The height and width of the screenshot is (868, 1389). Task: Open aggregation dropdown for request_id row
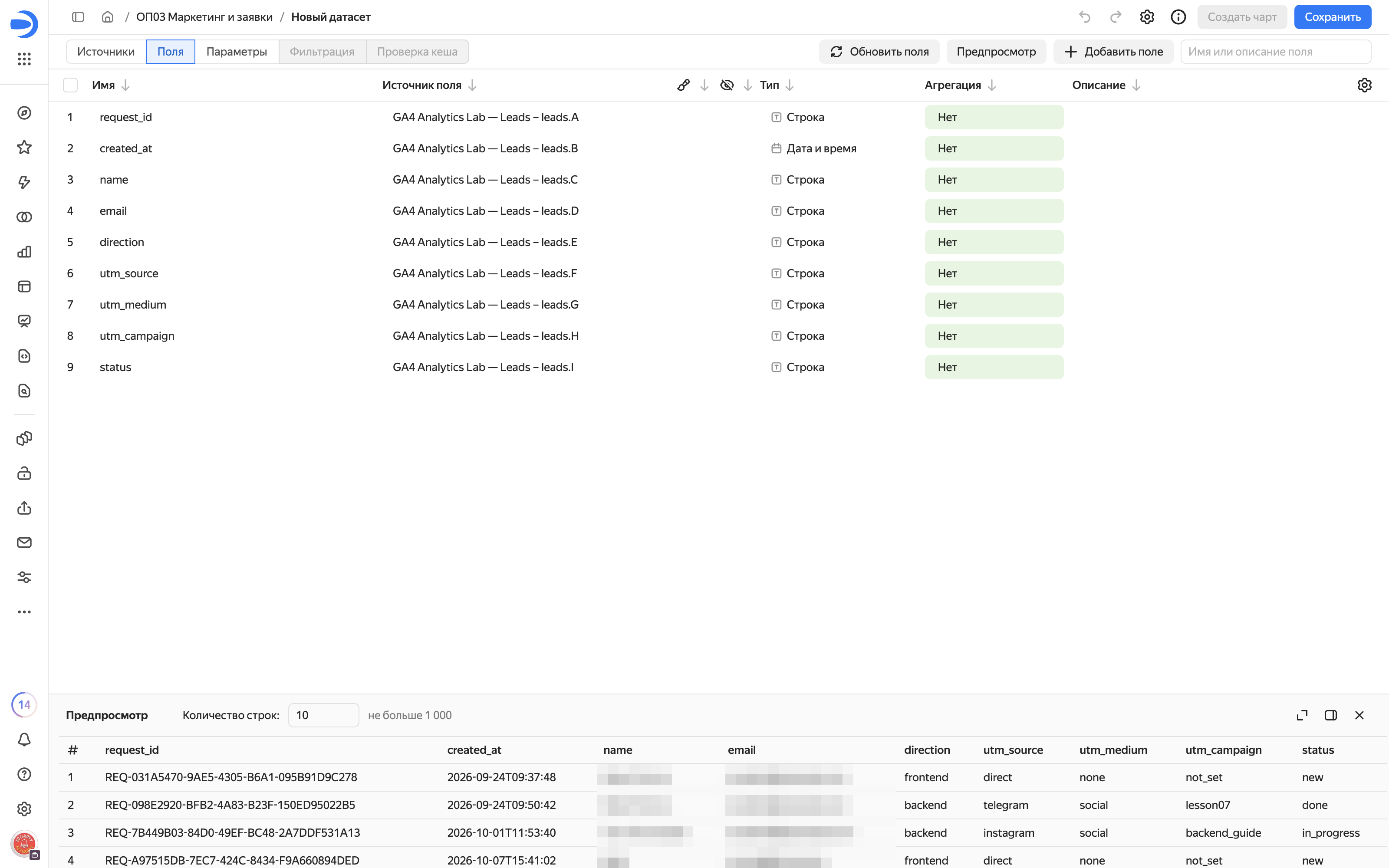coord(994,117)
